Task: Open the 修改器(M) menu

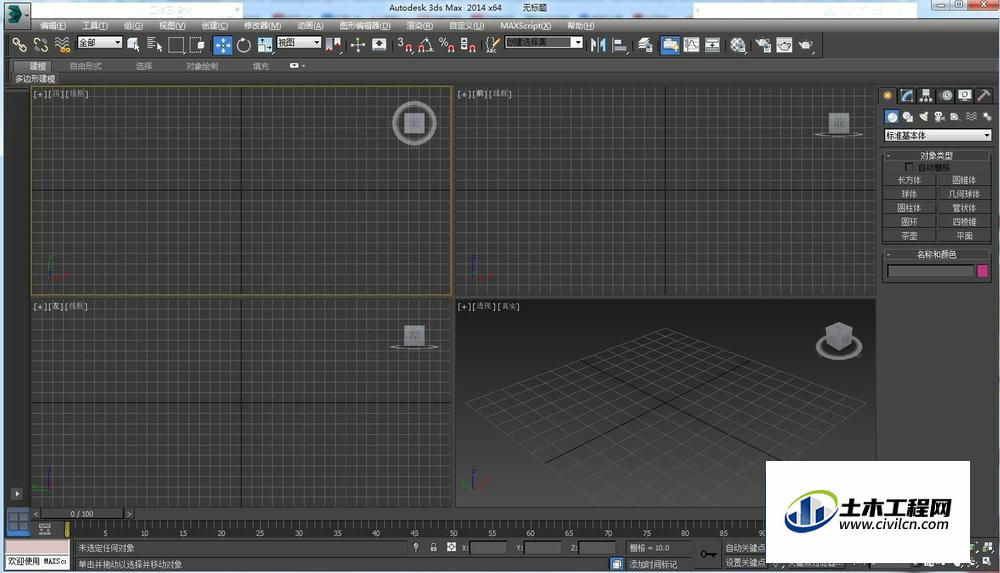Action: (x=262, y=26)
